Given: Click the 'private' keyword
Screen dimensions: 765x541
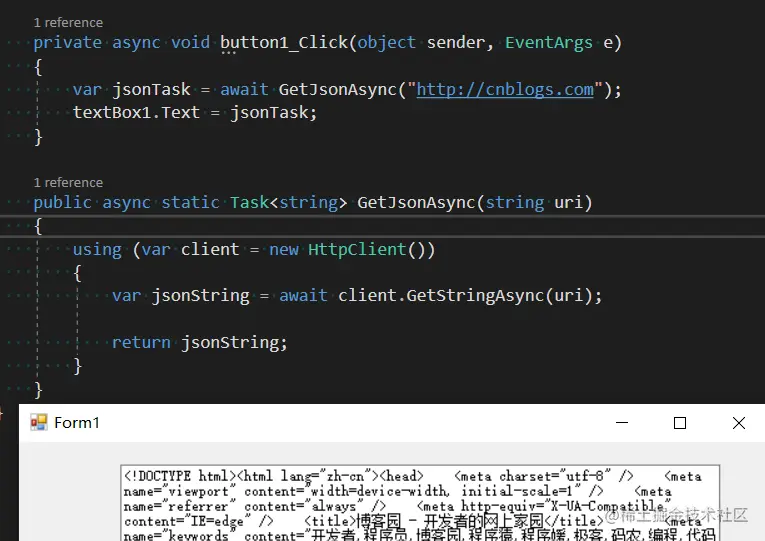Looking at the screenshot, I should click(67, 43).
